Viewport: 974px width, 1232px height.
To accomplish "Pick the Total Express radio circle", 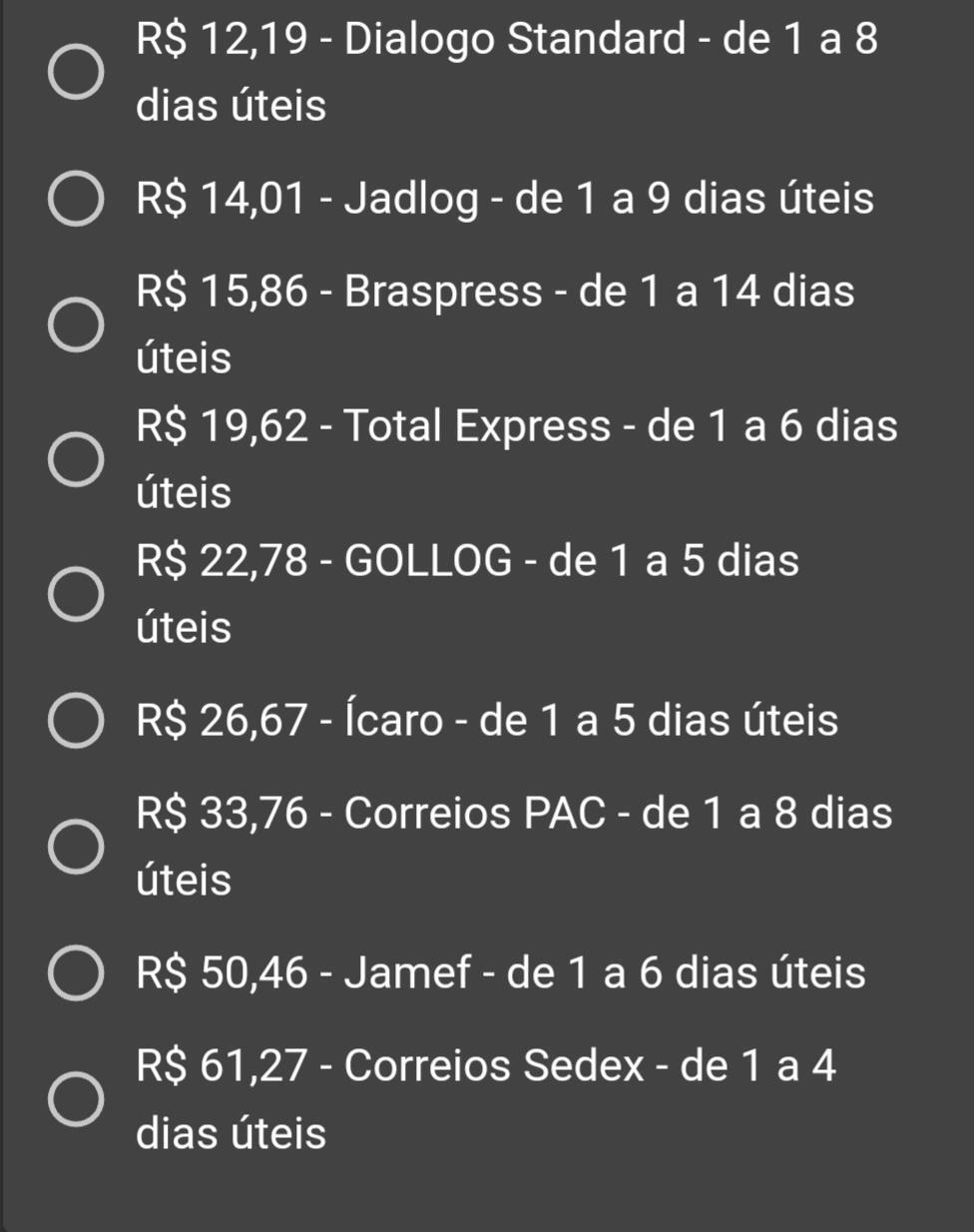I will coord(76,459).
